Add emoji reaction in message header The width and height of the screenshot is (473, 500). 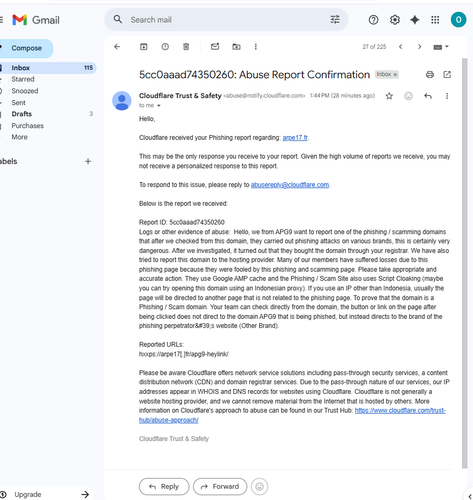coord(408,96)
